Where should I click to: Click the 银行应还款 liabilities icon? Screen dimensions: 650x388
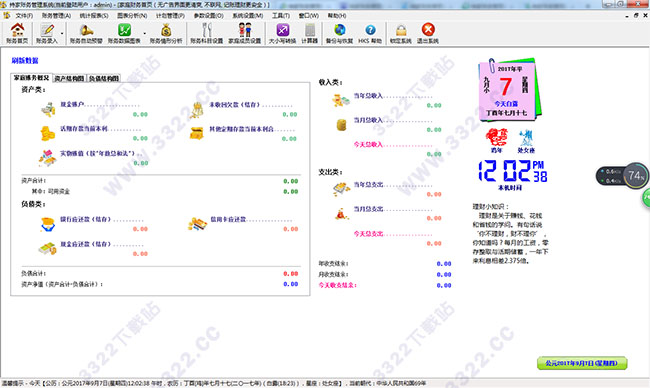tap(48, 224)
